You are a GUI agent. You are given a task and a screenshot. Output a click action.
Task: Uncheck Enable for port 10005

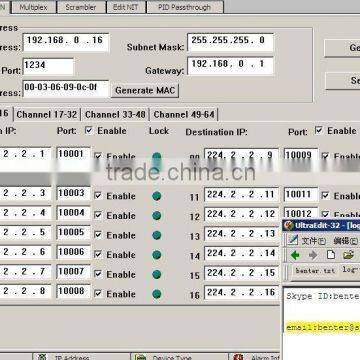tap(98, 235)
